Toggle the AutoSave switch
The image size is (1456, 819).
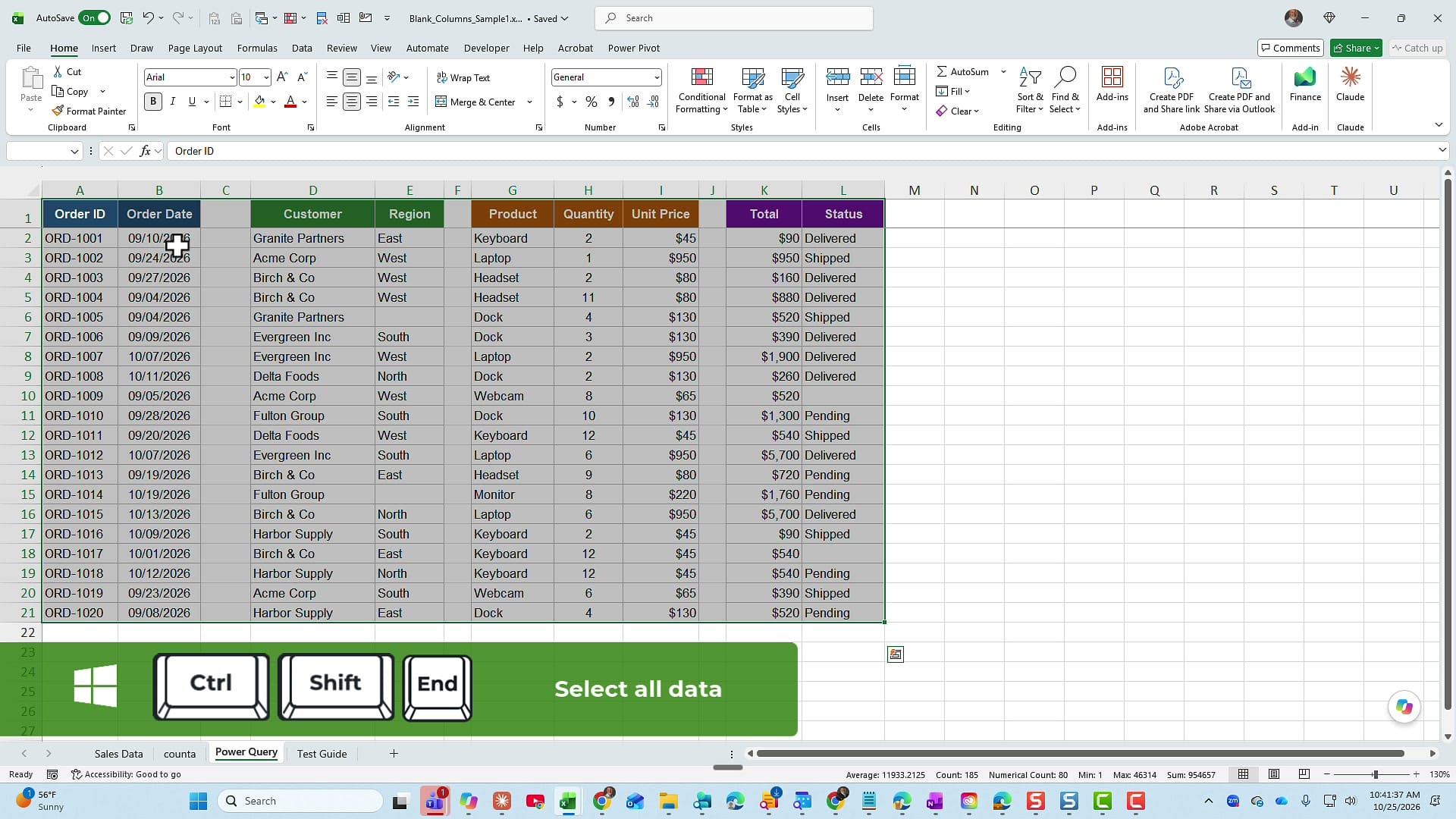[95, 17]
